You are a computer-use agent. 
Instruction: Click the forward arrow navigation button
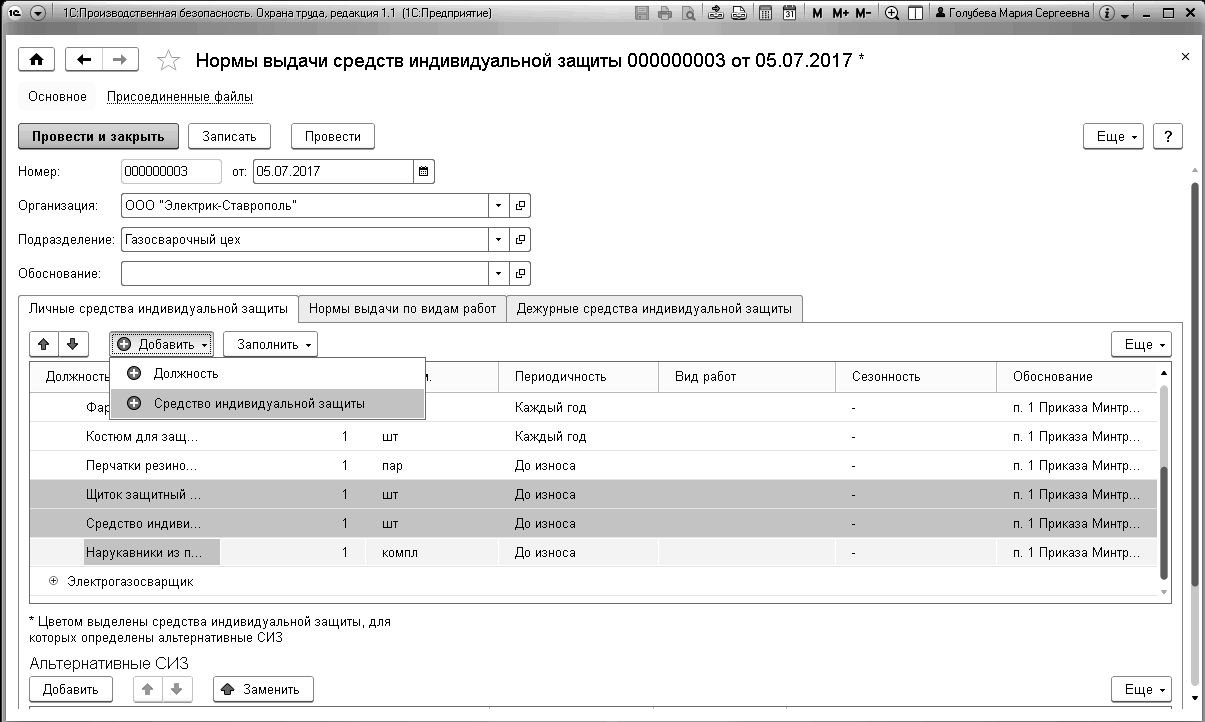coord(120,60)
